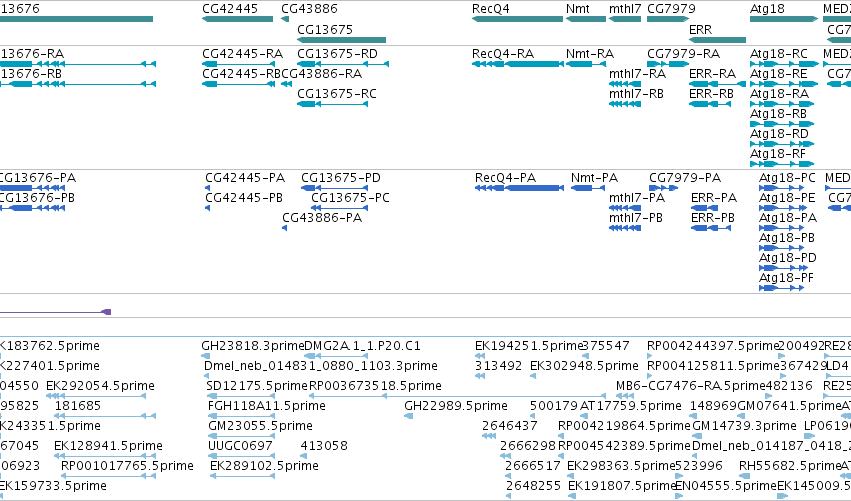Select the CG43886-RA transcript label
The width and height of the screenshot is (851, 501).
click(x=321, y=74)
